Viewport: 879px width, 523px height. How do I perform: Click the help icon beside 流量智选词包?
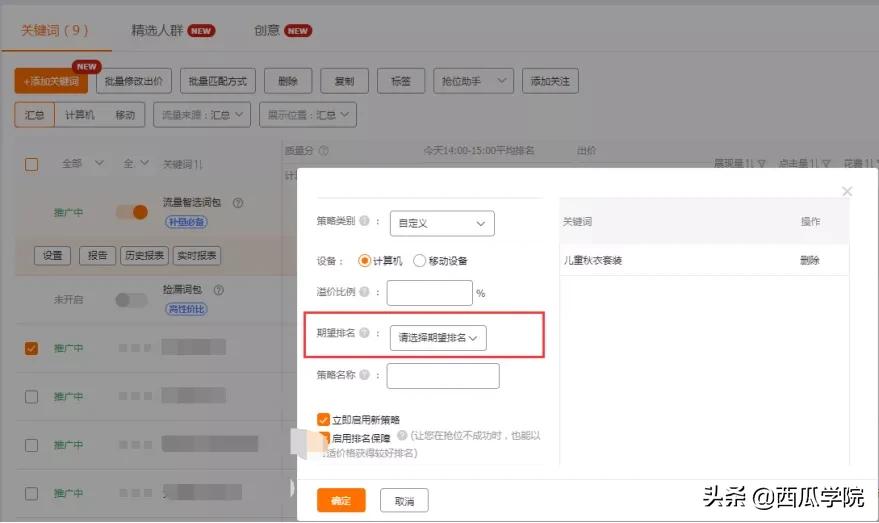pyautogui.click(x=238, y=203)
